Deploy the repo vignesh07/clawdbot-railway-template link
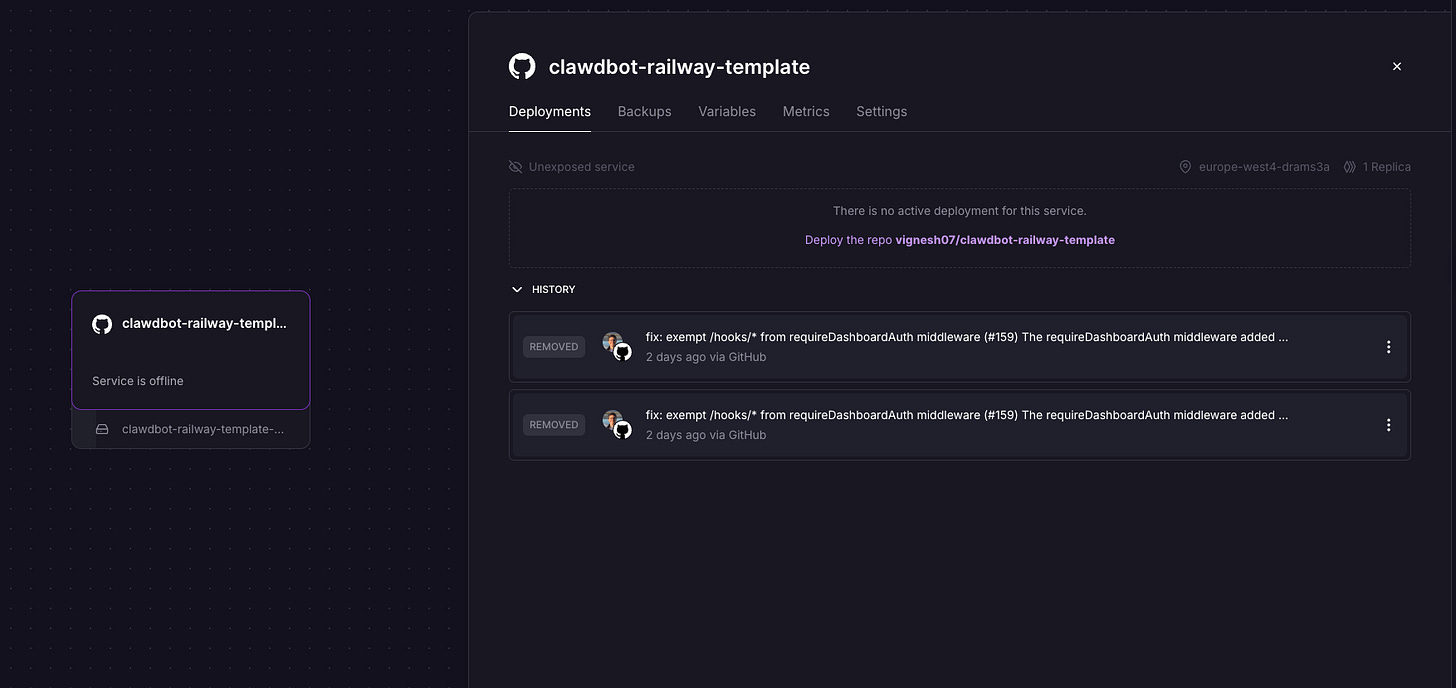 (x=960, y=240)
